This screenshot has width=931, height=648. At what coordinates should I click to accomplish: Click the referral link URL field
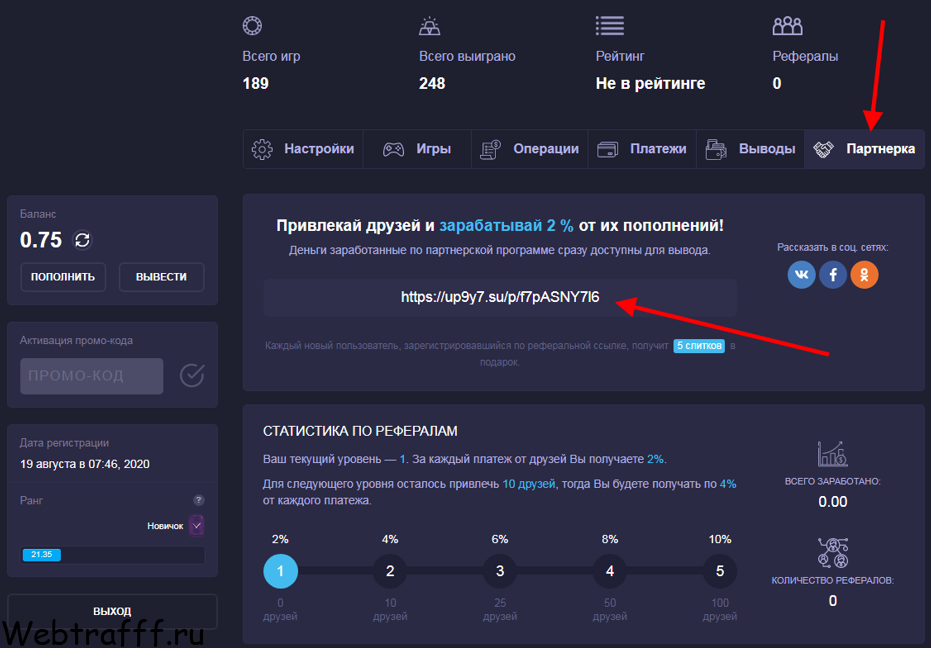[x=500, y=297]
